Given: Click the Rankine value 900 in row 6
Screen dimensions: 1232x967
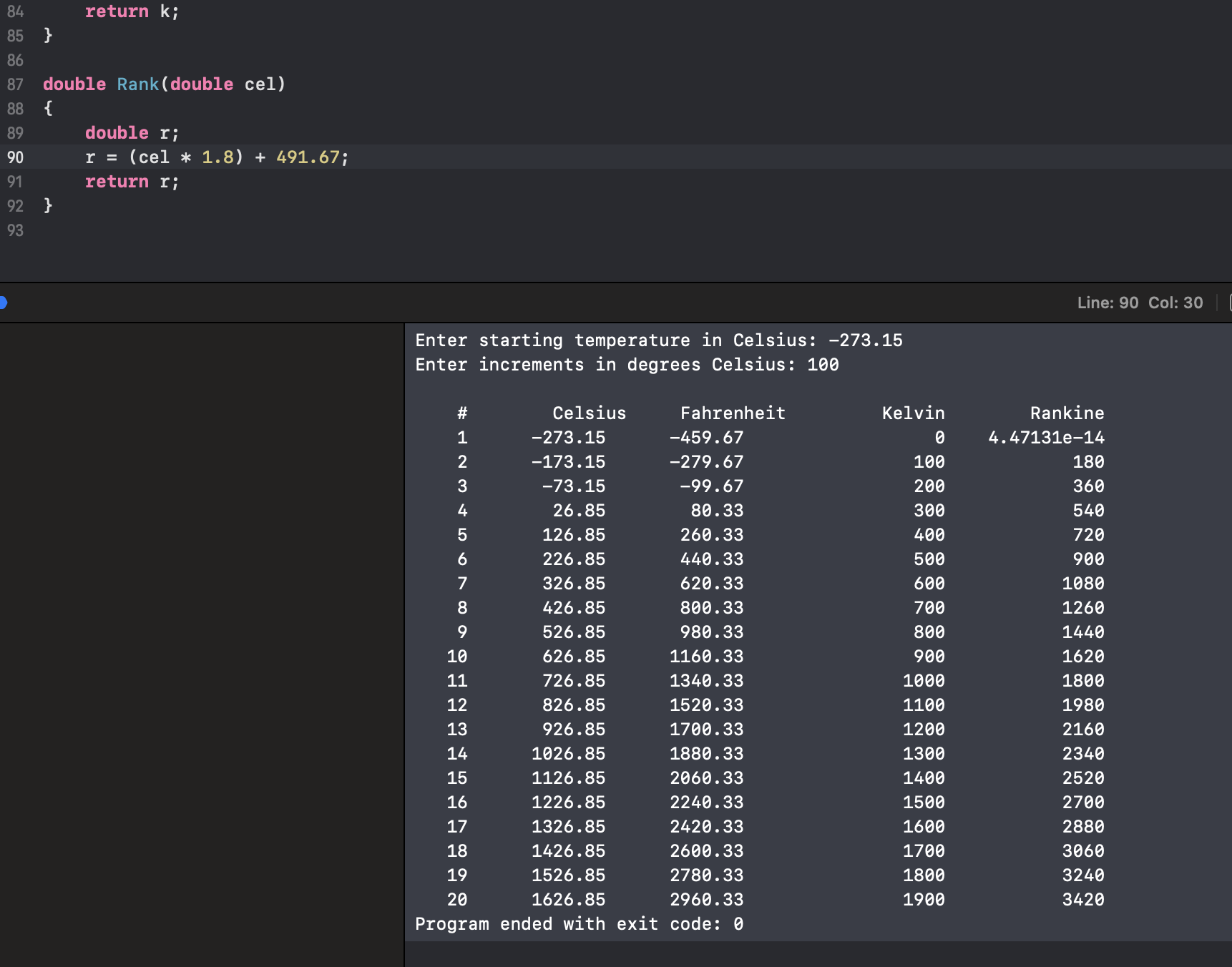Looking at the screenshot, I should (x=1088, y=559).
